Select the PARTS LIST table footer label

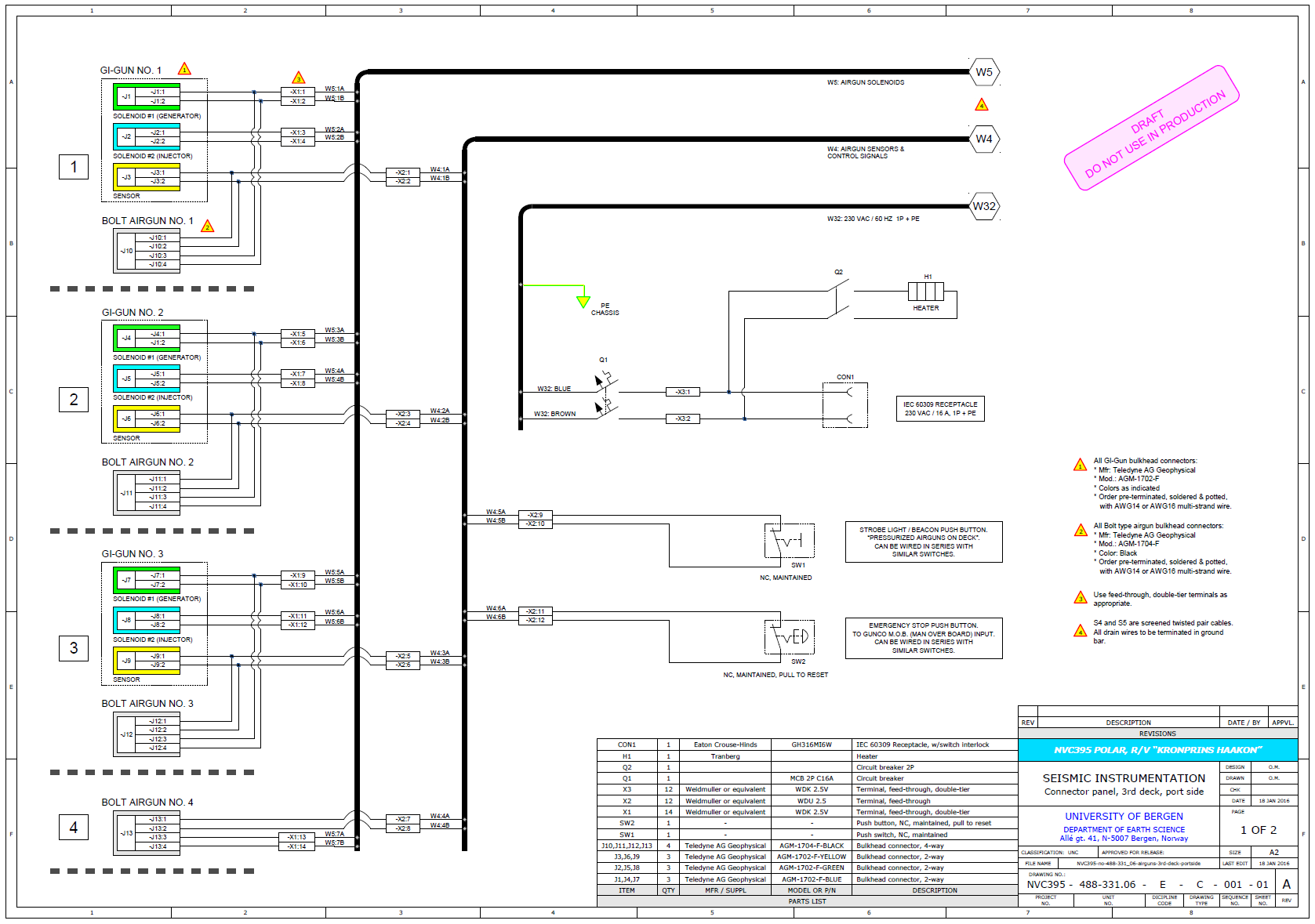[807, 901]
